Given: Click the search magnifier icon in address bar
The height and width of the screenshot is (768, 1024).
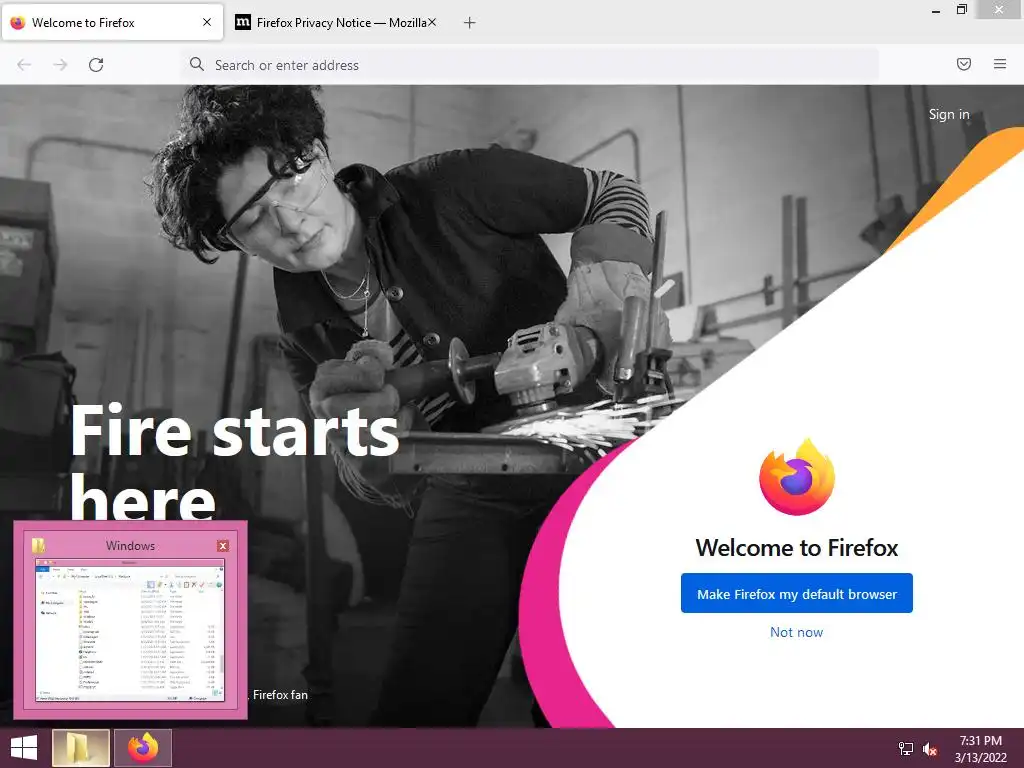Looking at the screenshot, I should tap(197, 64).
